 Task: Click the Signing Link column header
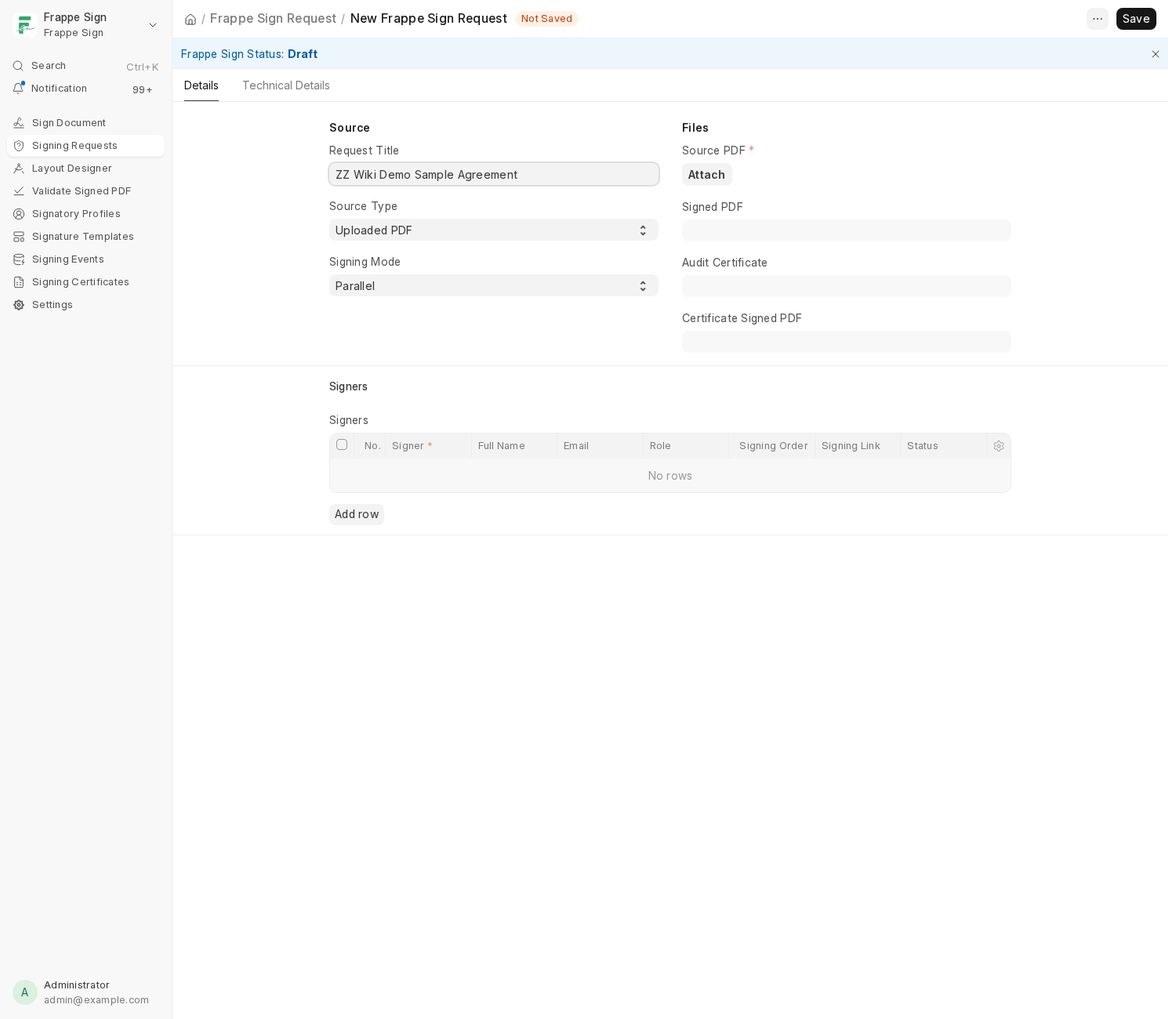click(858, 446)
